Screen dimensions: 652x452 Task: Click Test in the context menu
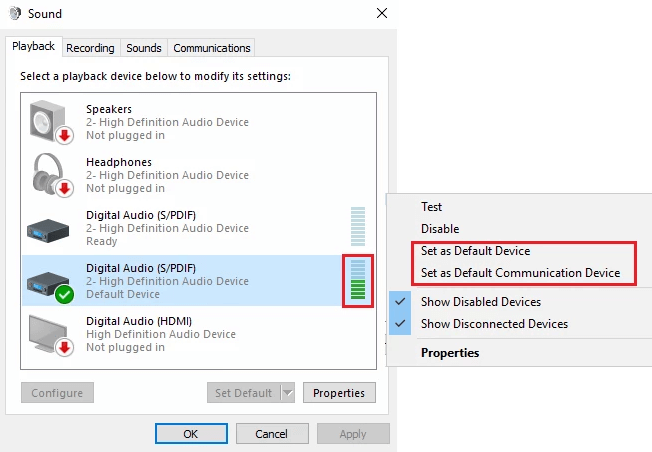click(432, 207)
